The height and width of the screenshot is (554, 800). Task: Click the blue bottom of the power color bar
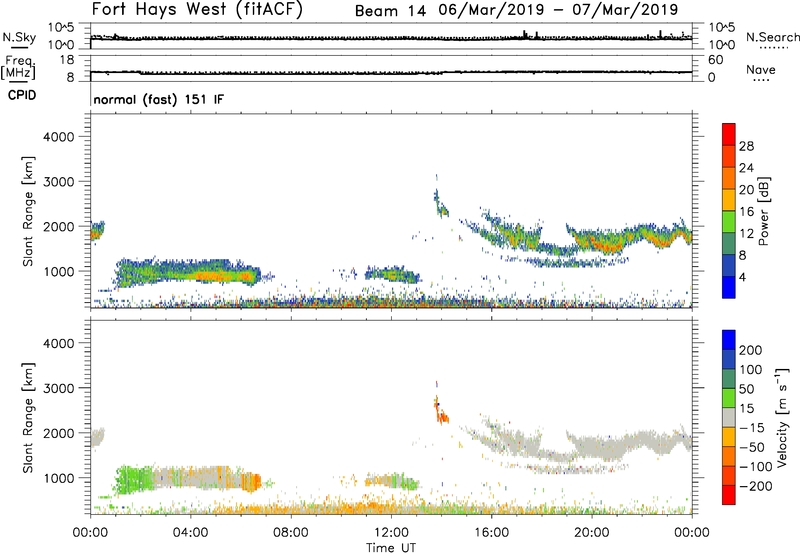(729, 287)
